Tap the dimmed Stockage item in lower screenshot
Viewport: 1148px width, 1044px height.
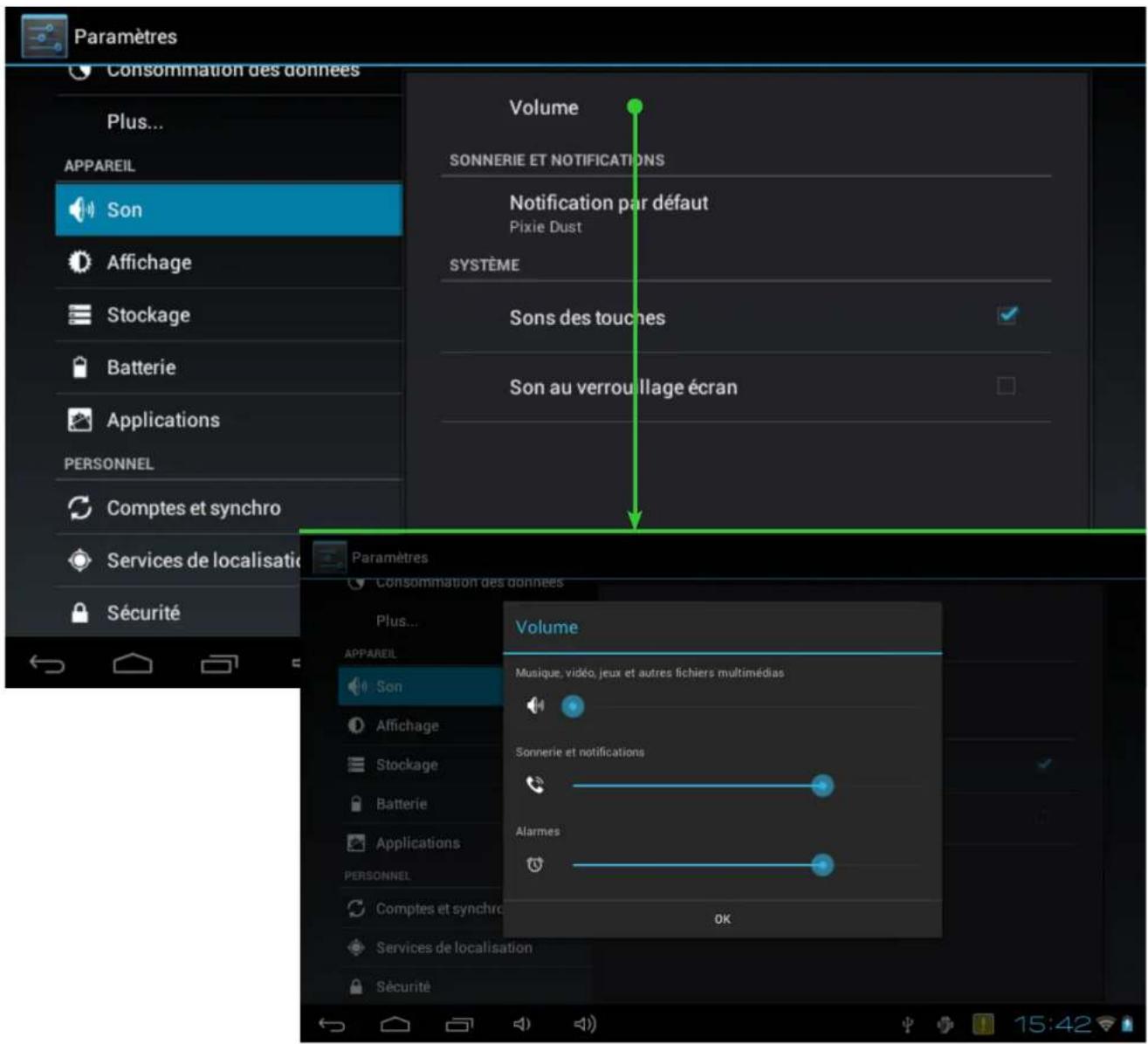[422, 765]
